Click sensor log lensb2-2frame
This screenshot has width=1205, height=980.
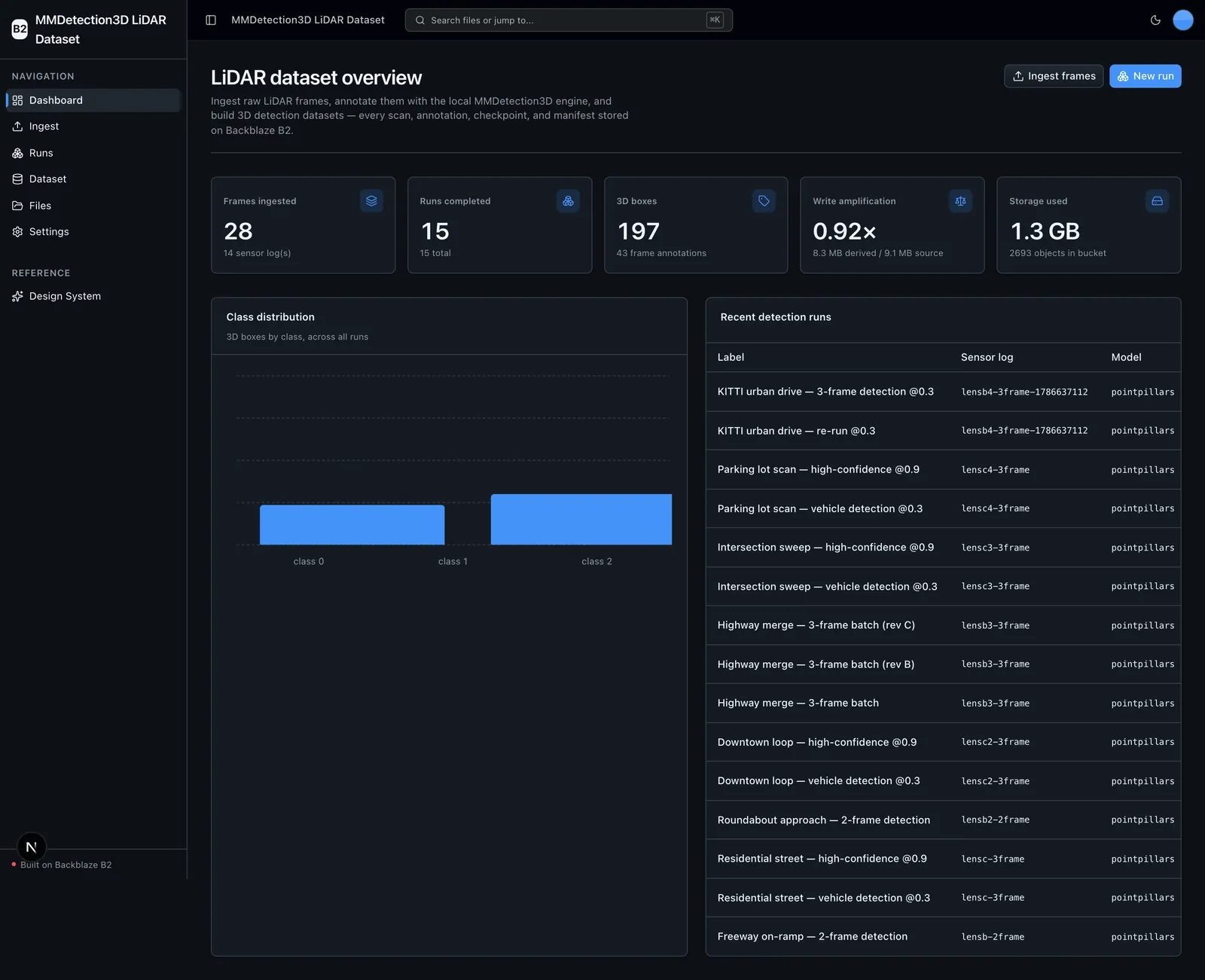(995, 820)
